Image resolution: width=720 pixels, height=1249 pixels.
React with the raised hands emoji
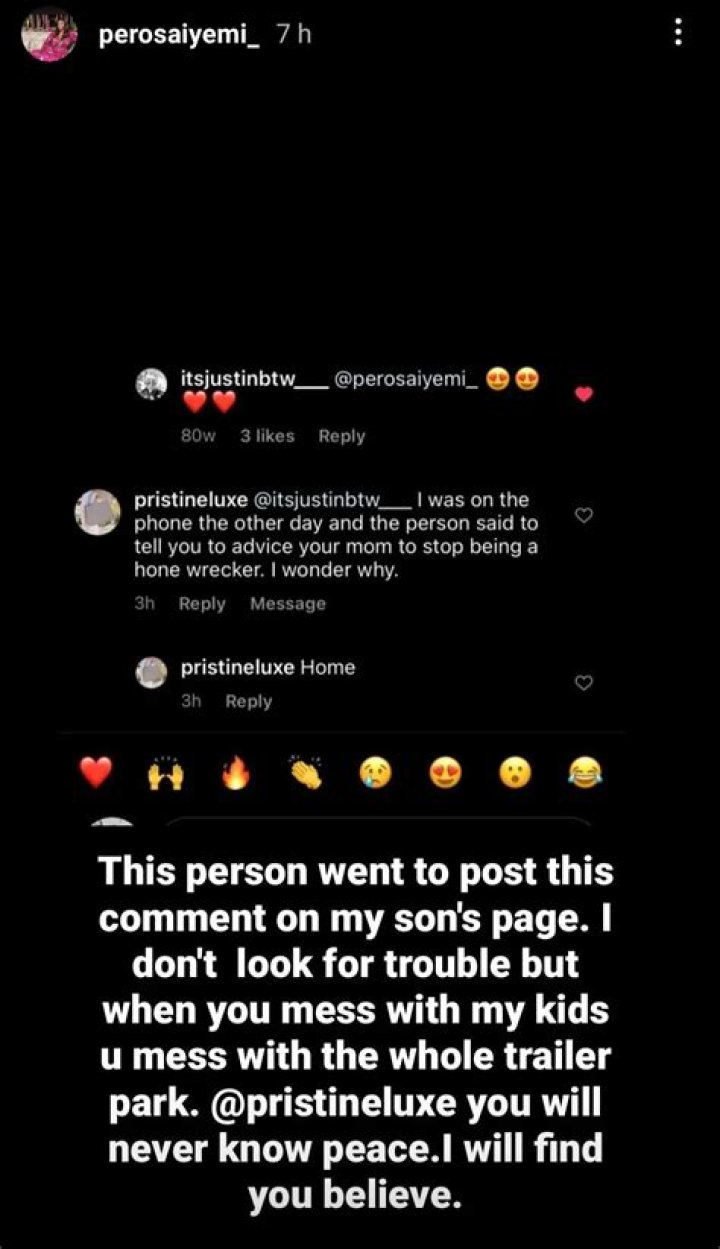pos(168,772)
